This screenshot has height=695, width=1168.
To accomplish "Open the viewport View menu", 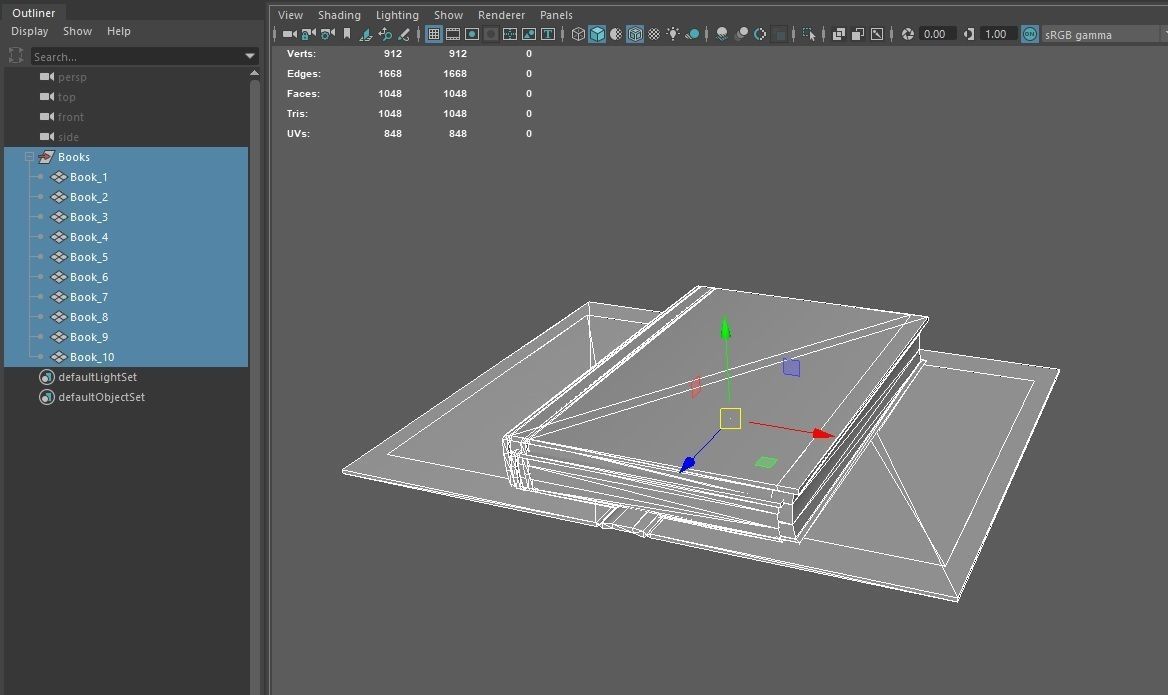I will pos(291,15).
